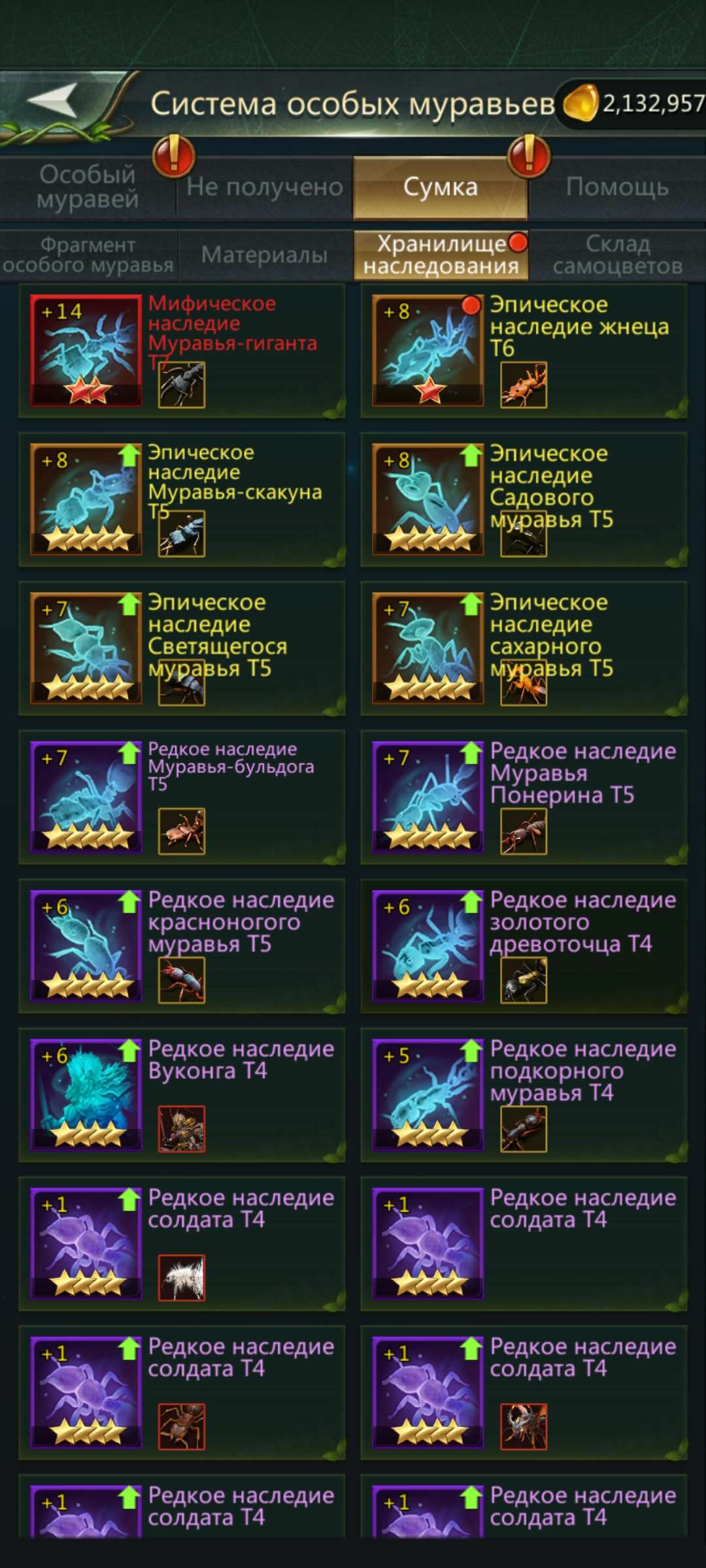This screenshot has width=706, height=1568.
Task: Tap the Редкое наследие Муравья Понерина T5 entry
Action: pyautogui.click(x=524, y=798)
